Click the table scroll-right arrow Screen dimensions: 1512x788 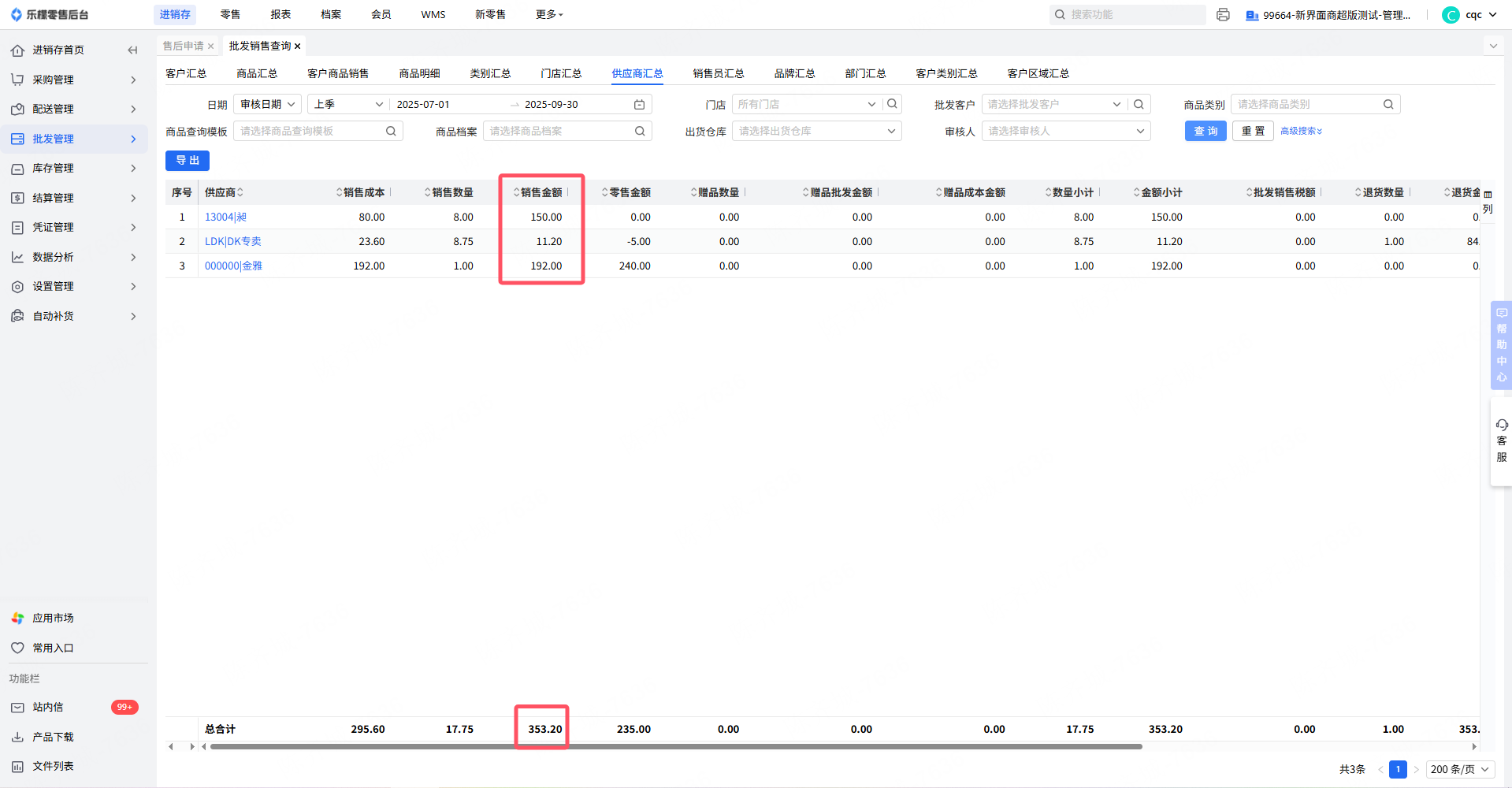click(1474, 746)
